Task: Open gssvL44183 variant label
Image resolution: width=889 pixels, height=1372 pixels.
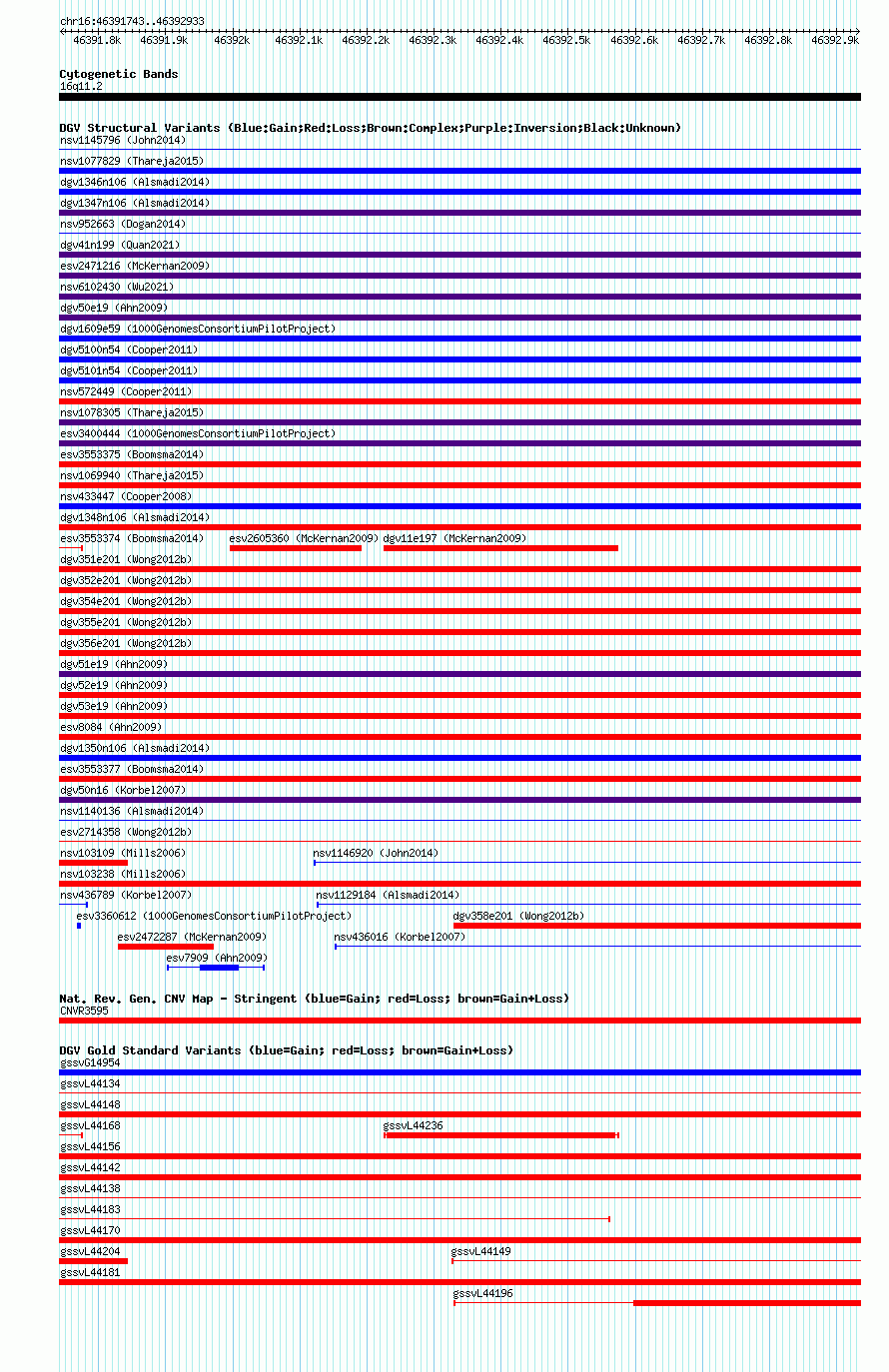Action: [90, 1209]
